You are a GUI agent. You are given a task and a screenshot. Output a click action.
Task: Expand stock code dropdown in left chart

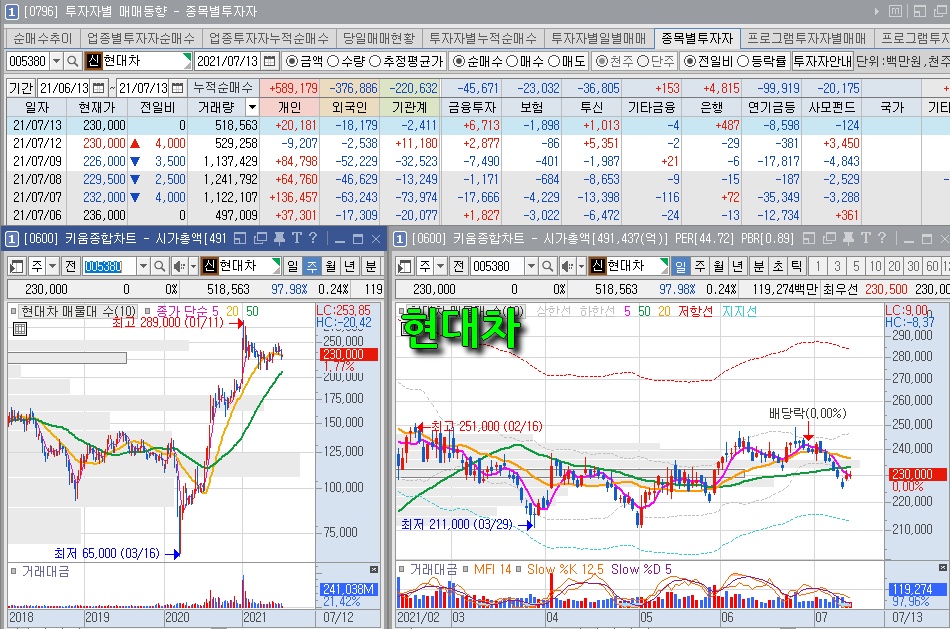coord(143,266)
